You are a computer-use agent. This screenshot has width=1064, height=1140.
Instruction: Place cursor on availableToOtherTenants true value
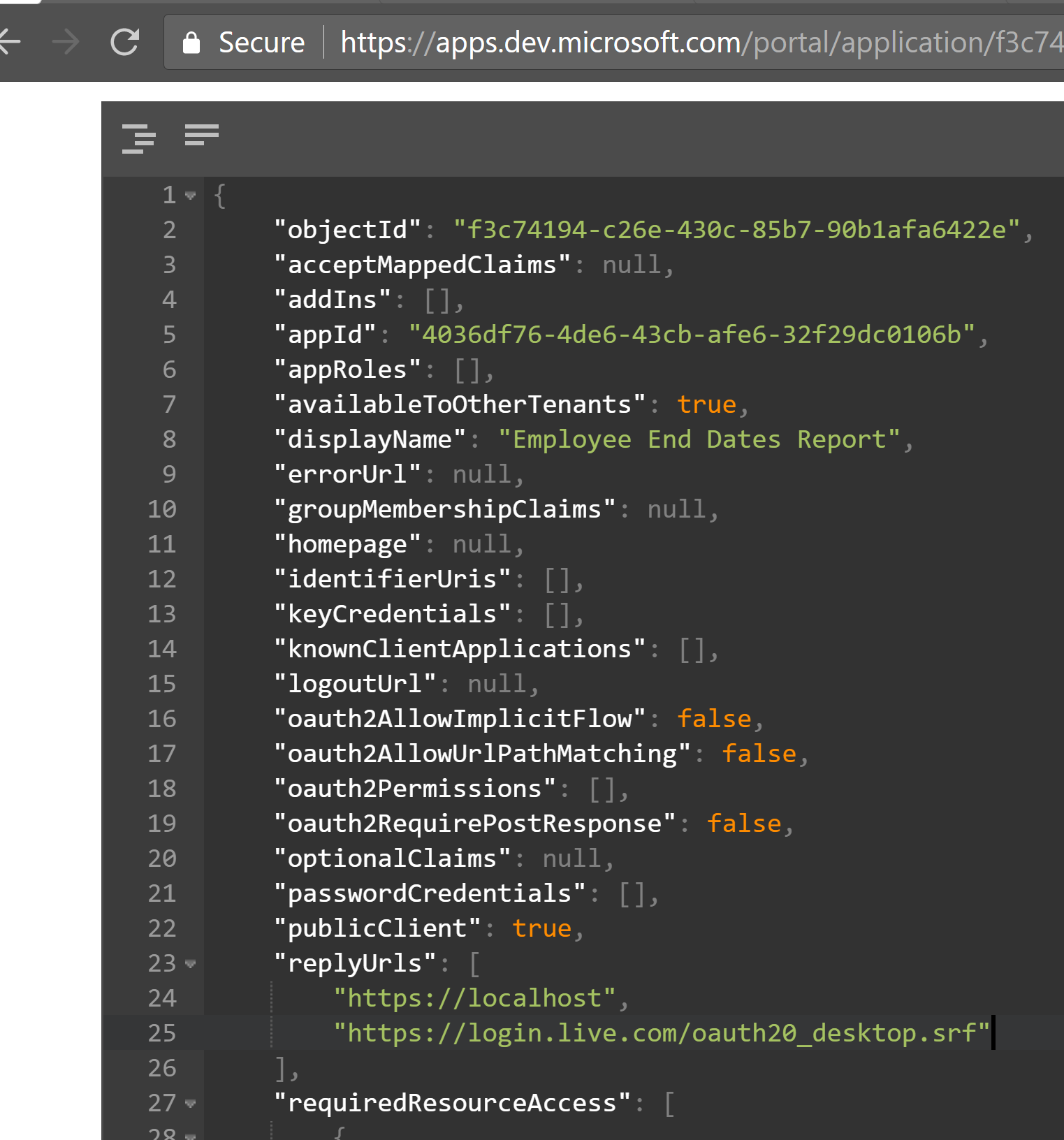coord(706,404)
